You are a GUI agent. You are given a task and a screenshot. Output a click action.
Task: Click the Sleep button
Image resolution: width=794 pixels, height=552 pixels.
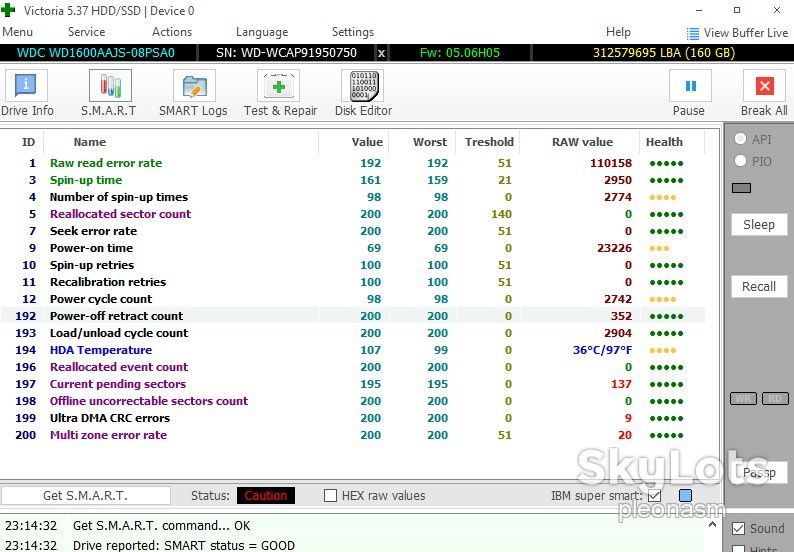[x=759, y=224]
